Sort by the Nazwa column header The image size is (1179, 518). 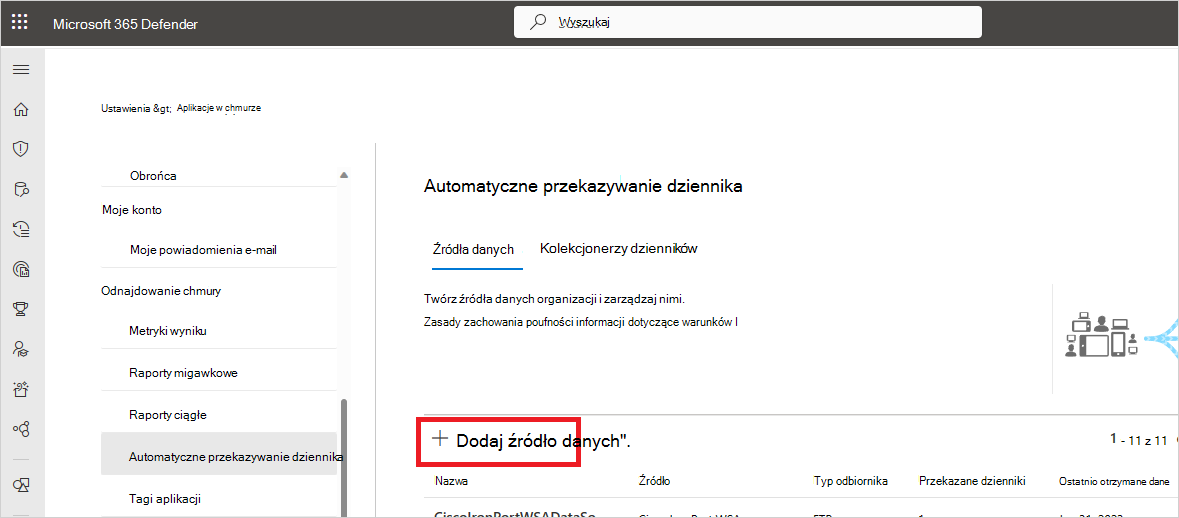point(451,480)
